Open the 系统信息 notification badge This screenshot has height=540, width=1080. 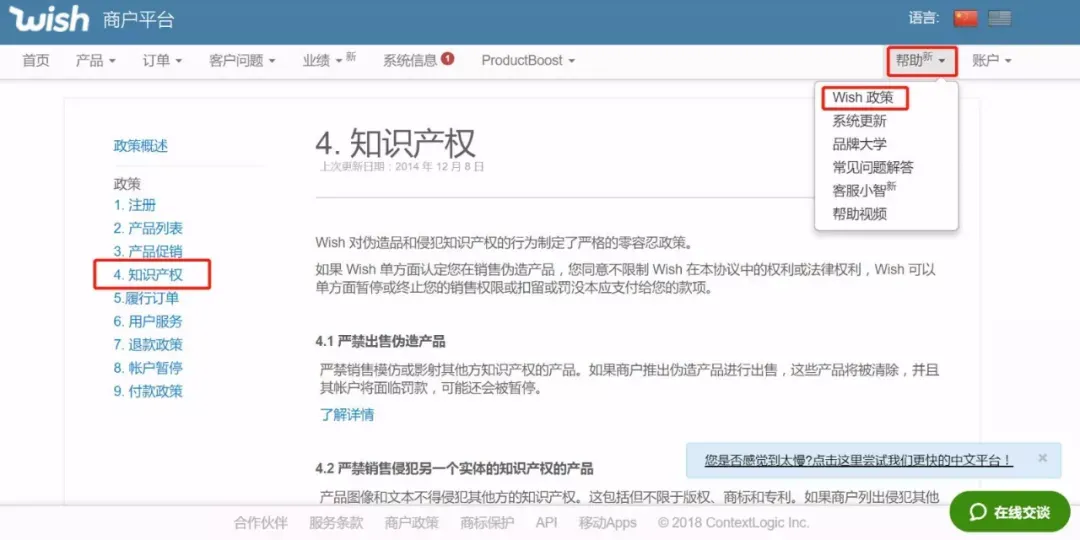click(x=448, y=59)
